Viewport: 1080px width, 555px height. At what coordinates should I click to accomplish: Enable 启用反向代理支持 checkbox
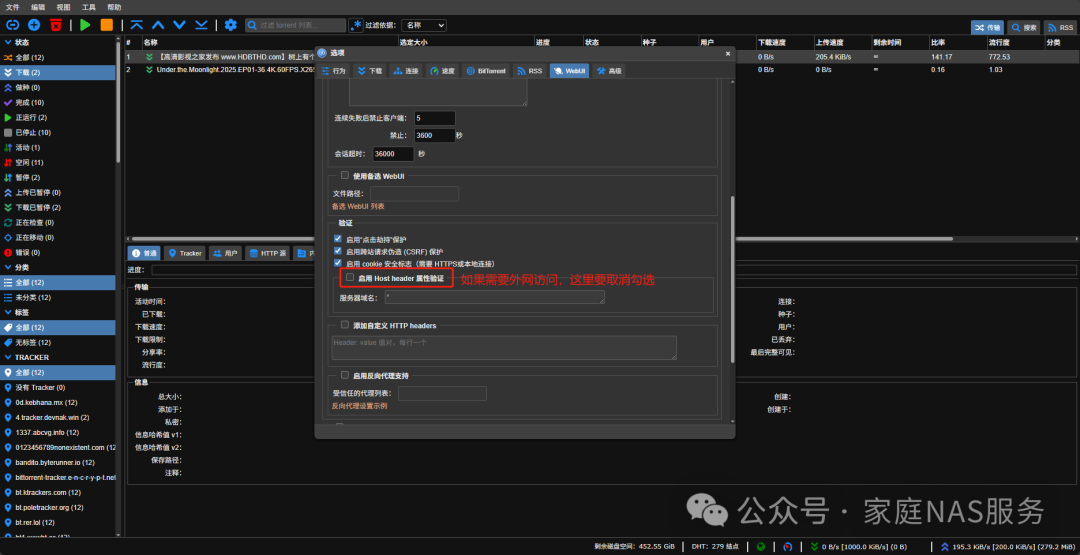345,375
